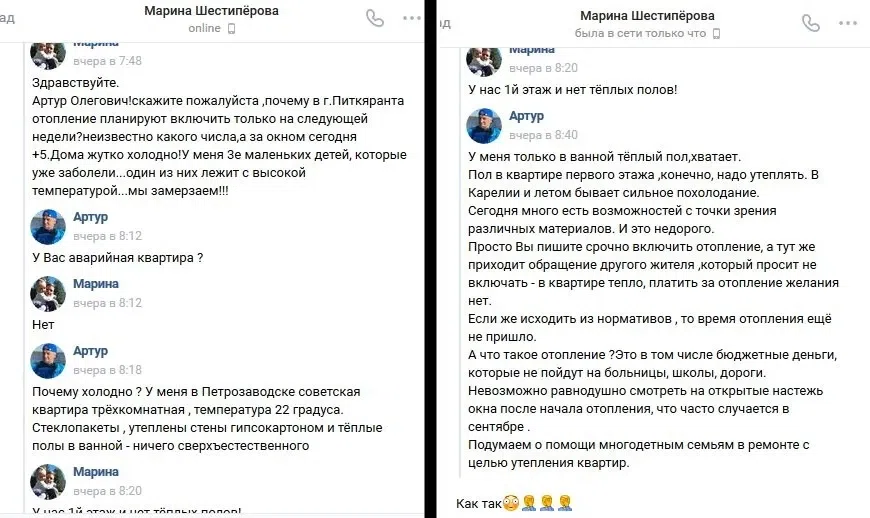Open Марина's avatar on the 7:48 message
Viewport: 870px width, 518px height.
[x=48, y=54]
